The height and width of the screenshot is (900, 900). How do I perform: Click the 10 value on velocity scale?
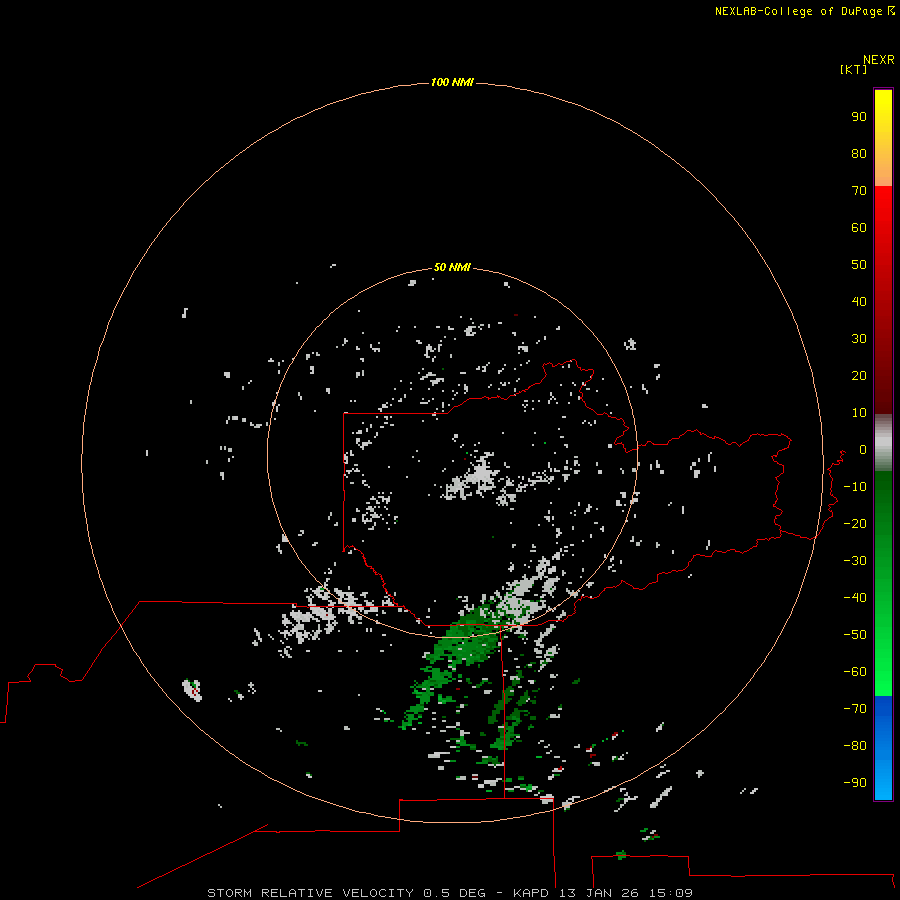[859, 413]
